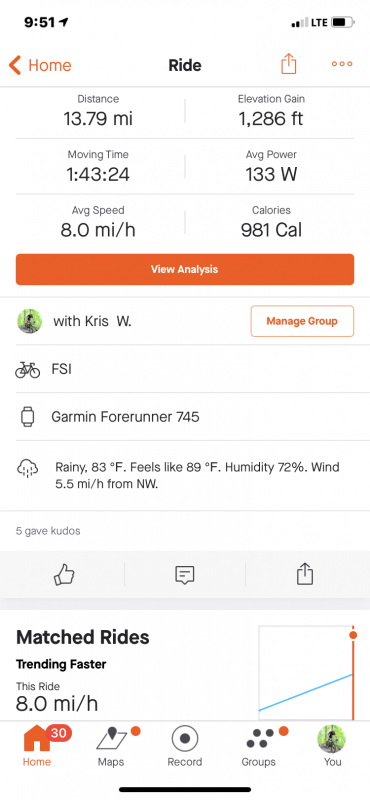
Task: Open View Analysis
Action: 185,269
